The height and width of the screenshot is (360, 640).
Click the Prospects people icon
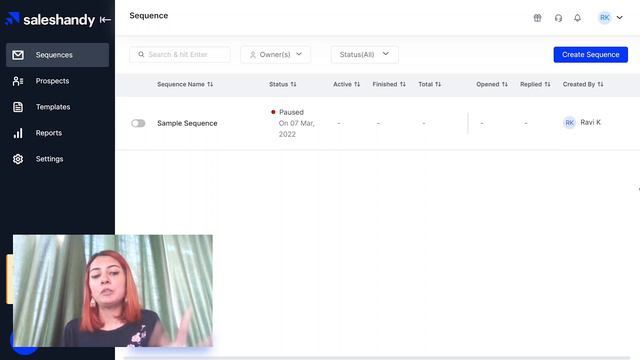(x=18, y=81)
